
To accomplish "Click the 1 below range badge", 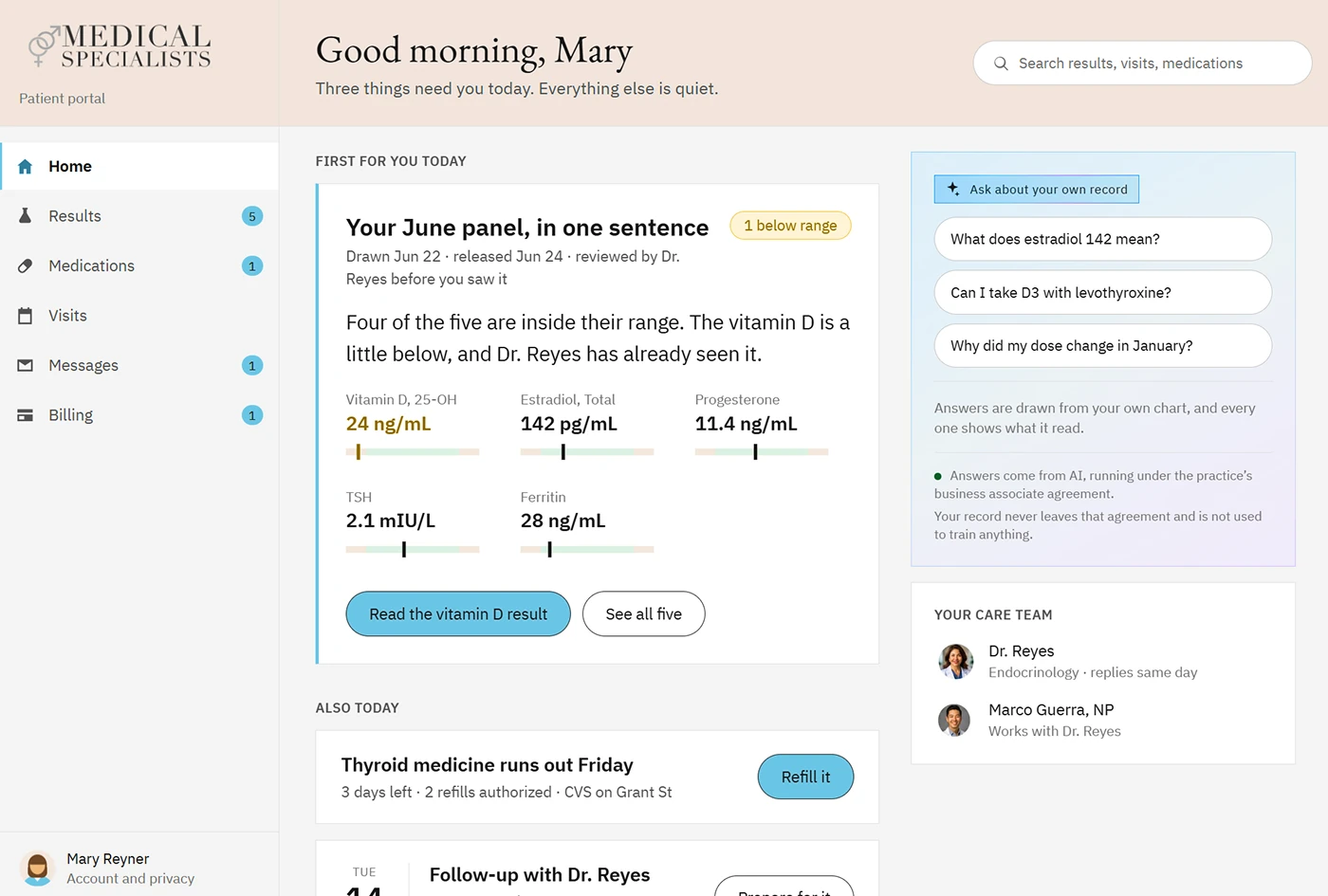I will (x=790, y=226).
